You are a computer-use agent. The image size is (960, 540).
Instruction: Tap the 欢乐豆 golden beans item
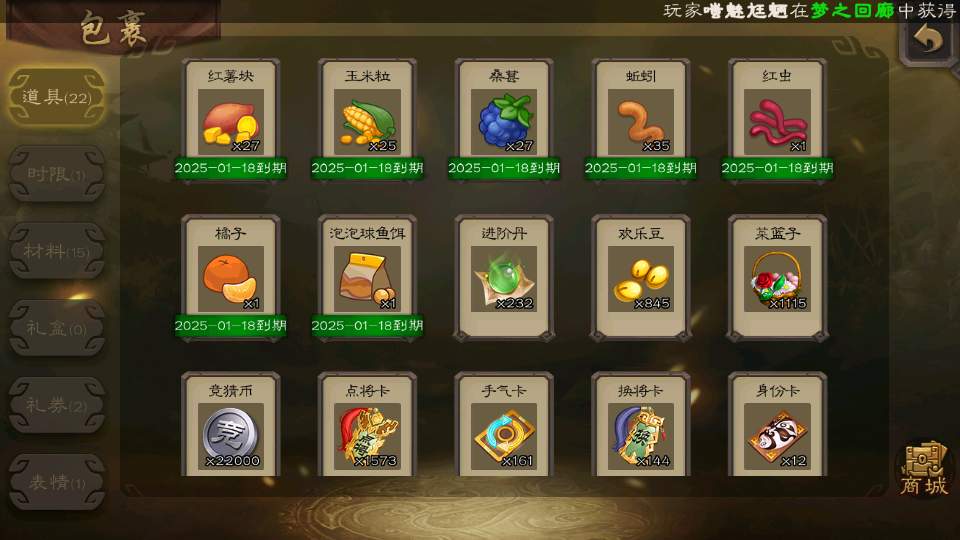pos(640,277)
